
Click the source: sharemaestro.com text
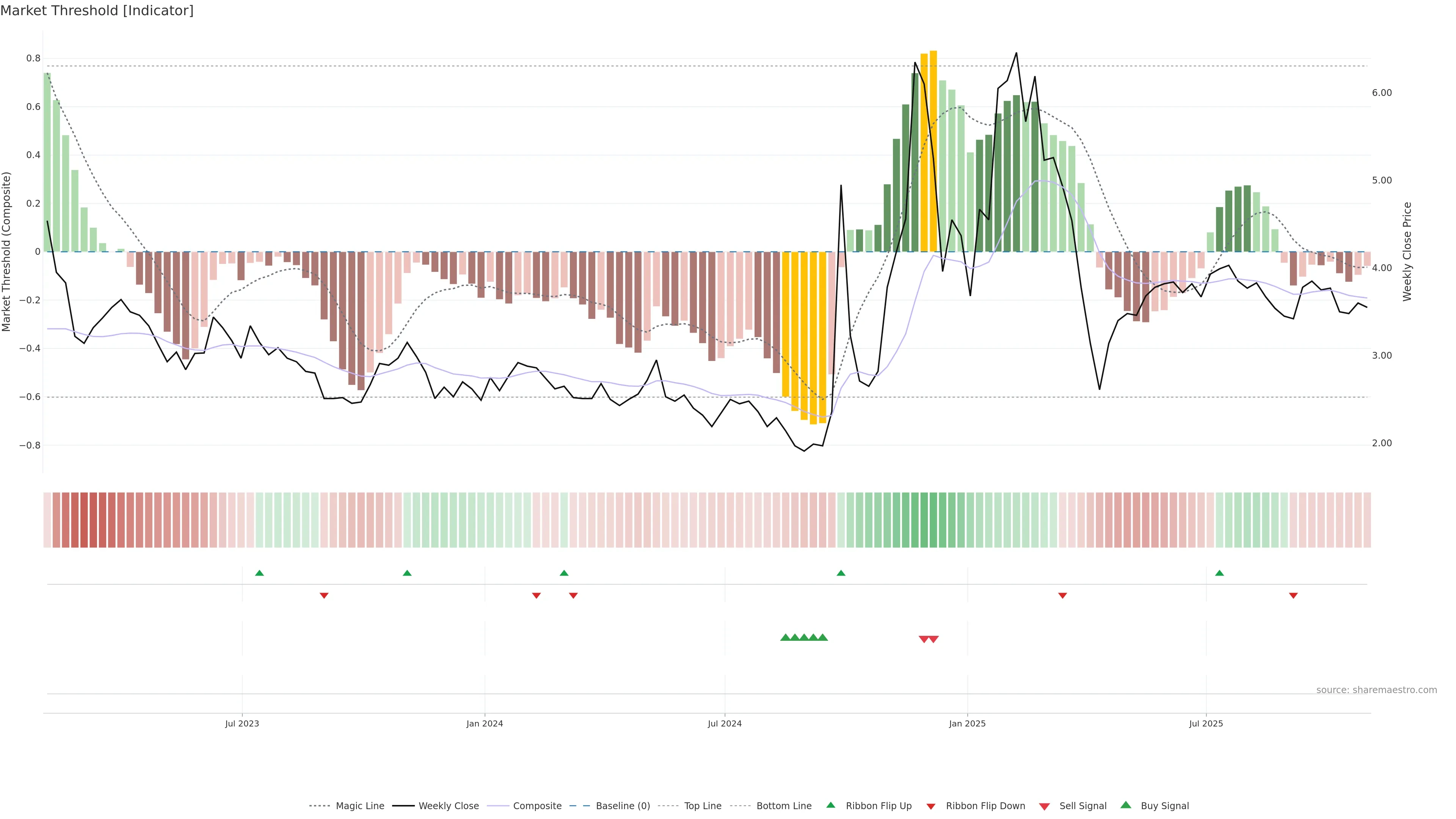coord(1376,690)
